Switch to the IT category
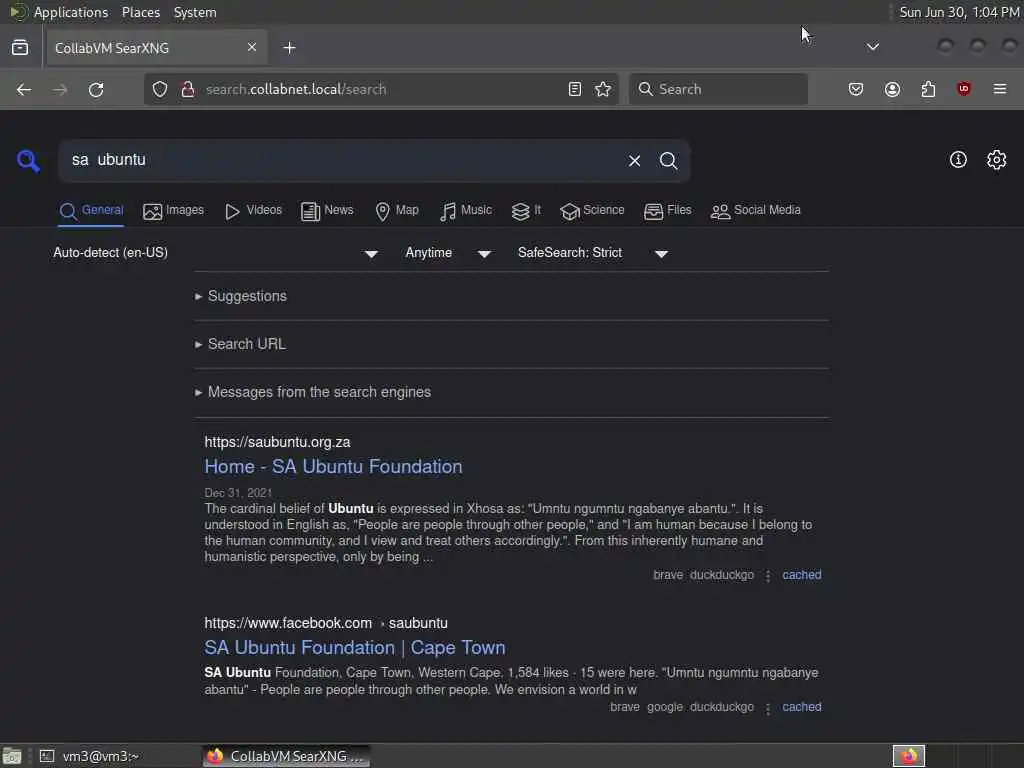Viewport: 1024px width, 768px height. [526, 211]
